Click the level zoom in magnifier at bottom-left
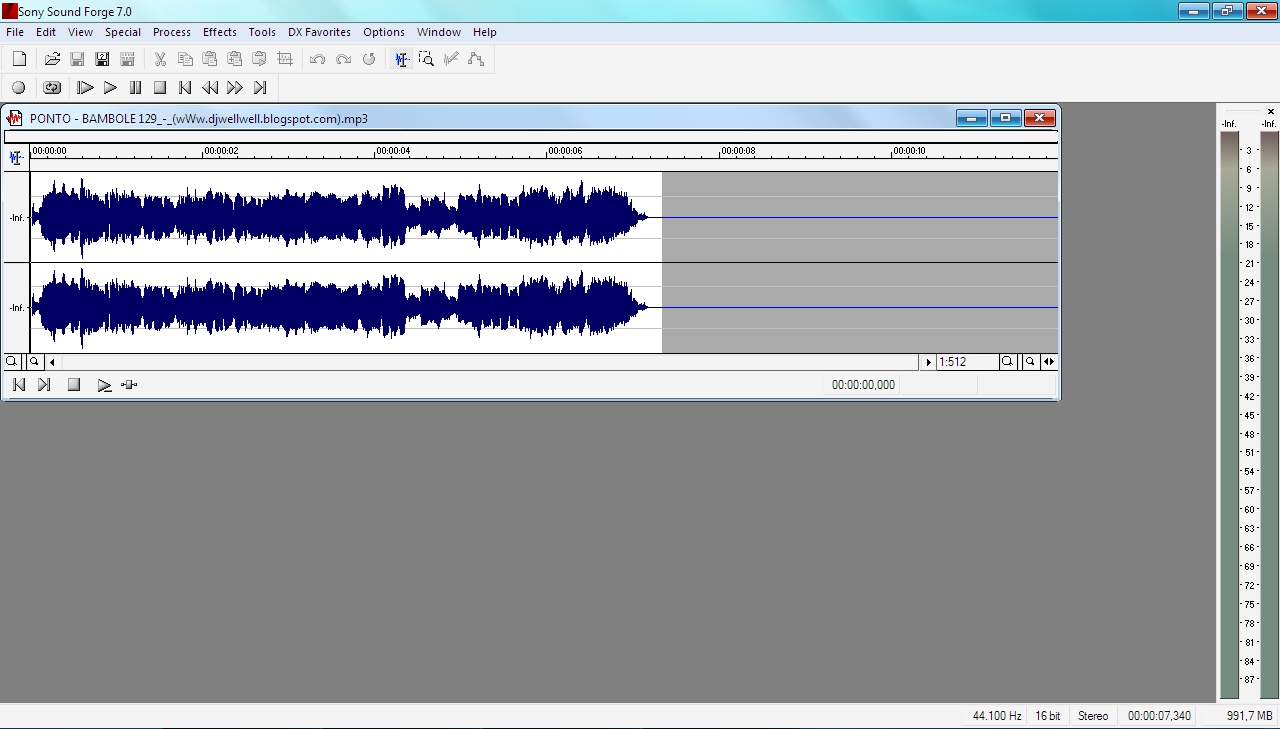The height and width of the screenshot is (729, 1280). click(12, 362)
